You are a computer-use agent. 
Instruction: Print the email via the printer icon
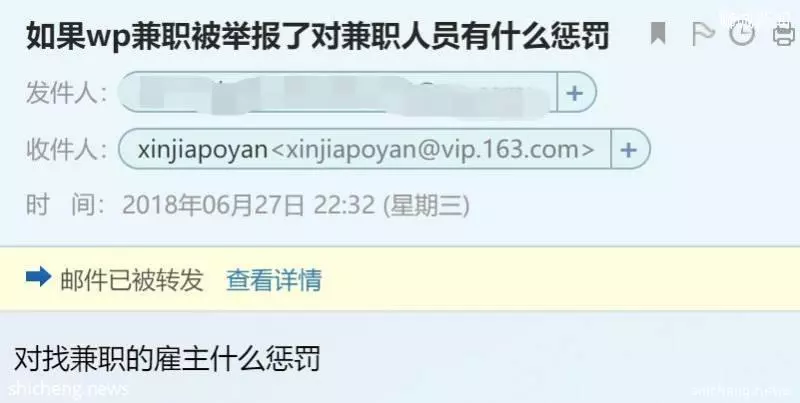click(784, 35)
